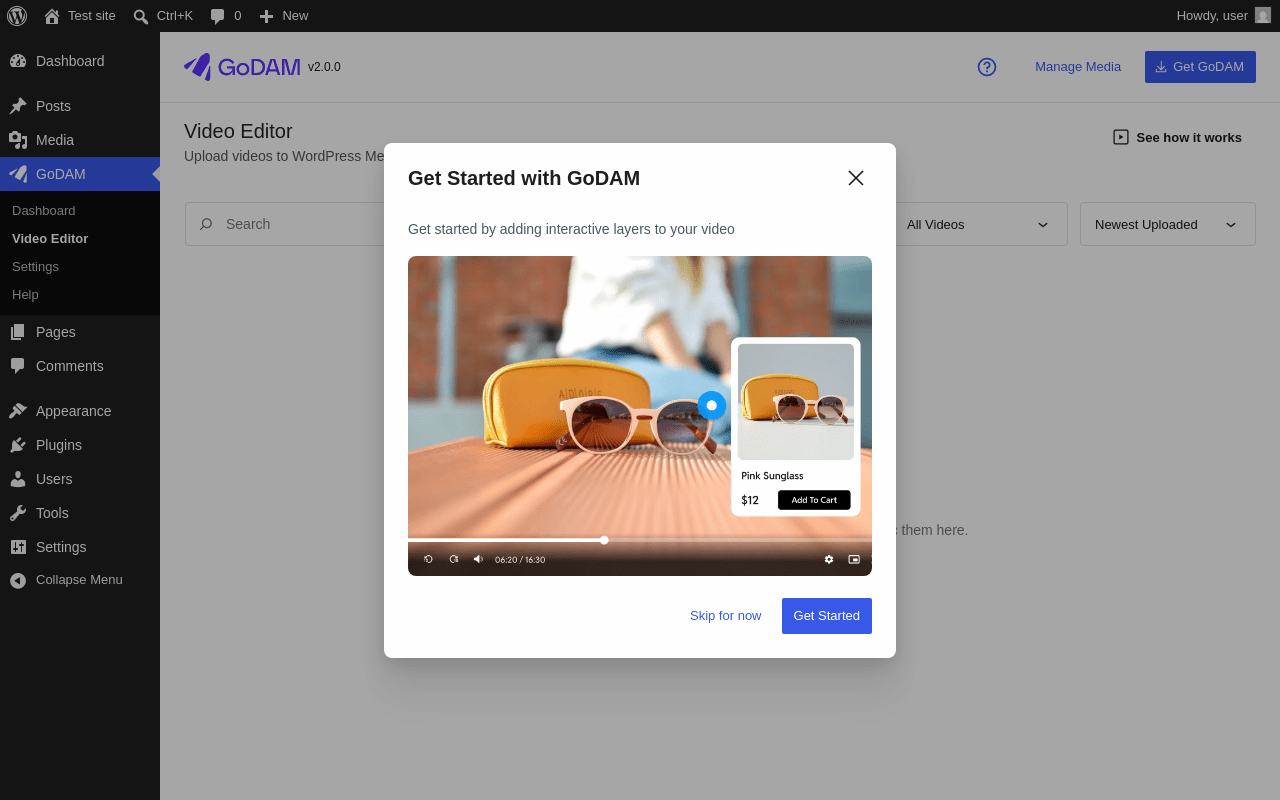Select GoDAM in sidebar

80,174
